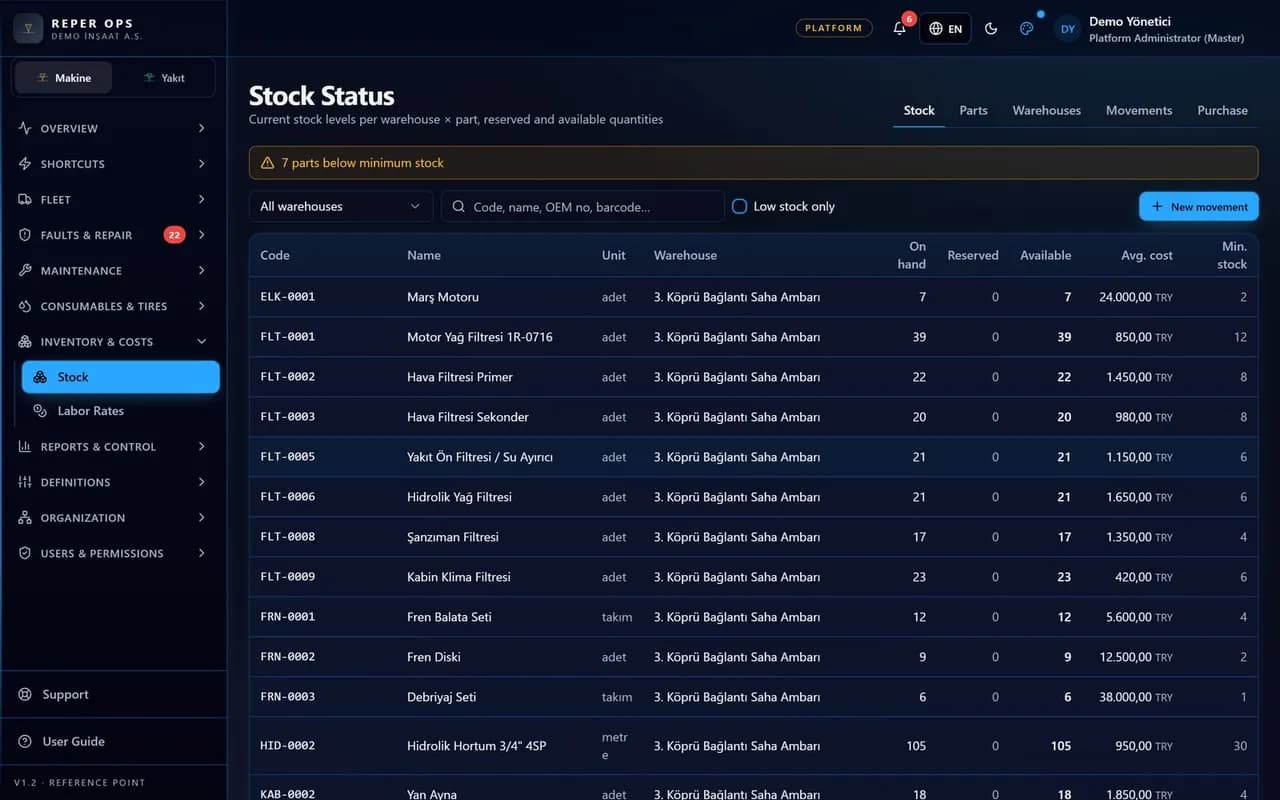
Task: Select the Stock tab
Action: point(919,111)
